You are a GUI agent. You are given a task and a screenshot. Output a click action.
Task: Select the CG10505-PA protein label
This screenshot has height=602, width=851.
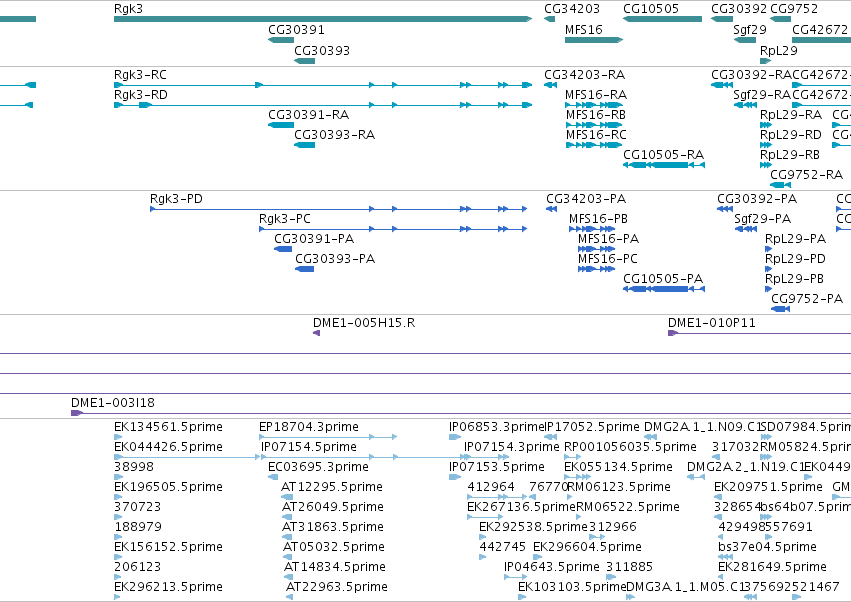pyautogui.click(x=663, y=279)
